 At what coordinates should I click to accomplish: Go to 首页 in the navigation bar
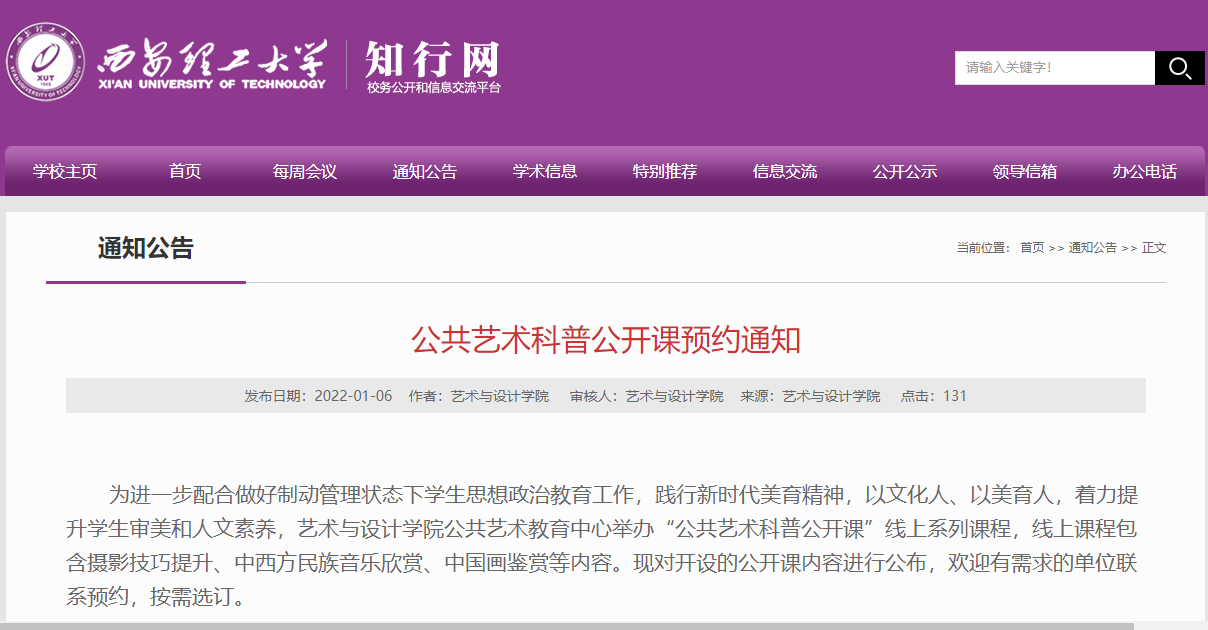pyautogui.click(x=185, y=171)
